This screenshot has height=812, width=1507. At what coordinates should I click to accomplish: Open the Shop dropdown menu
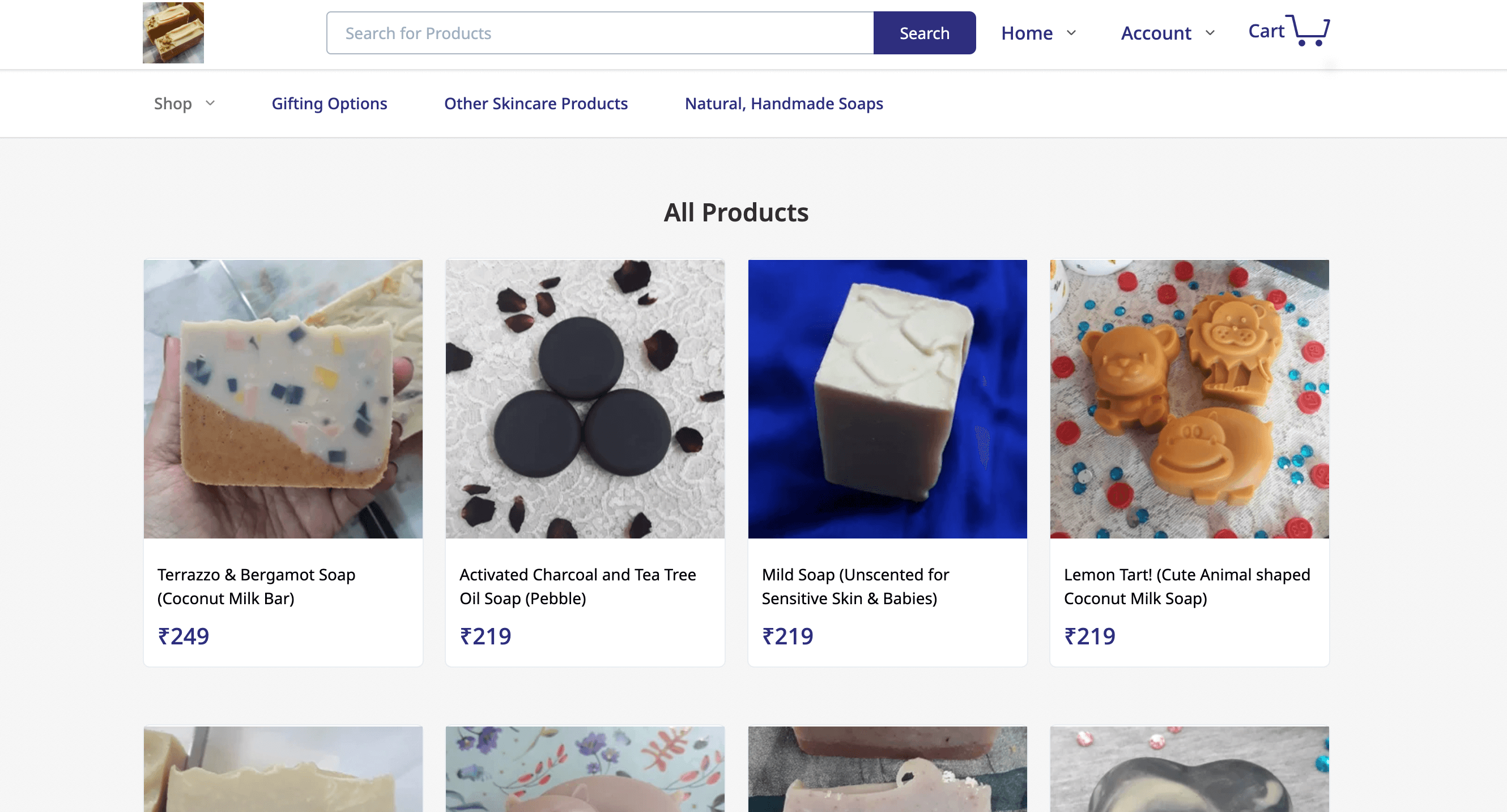tap(184, 104)
